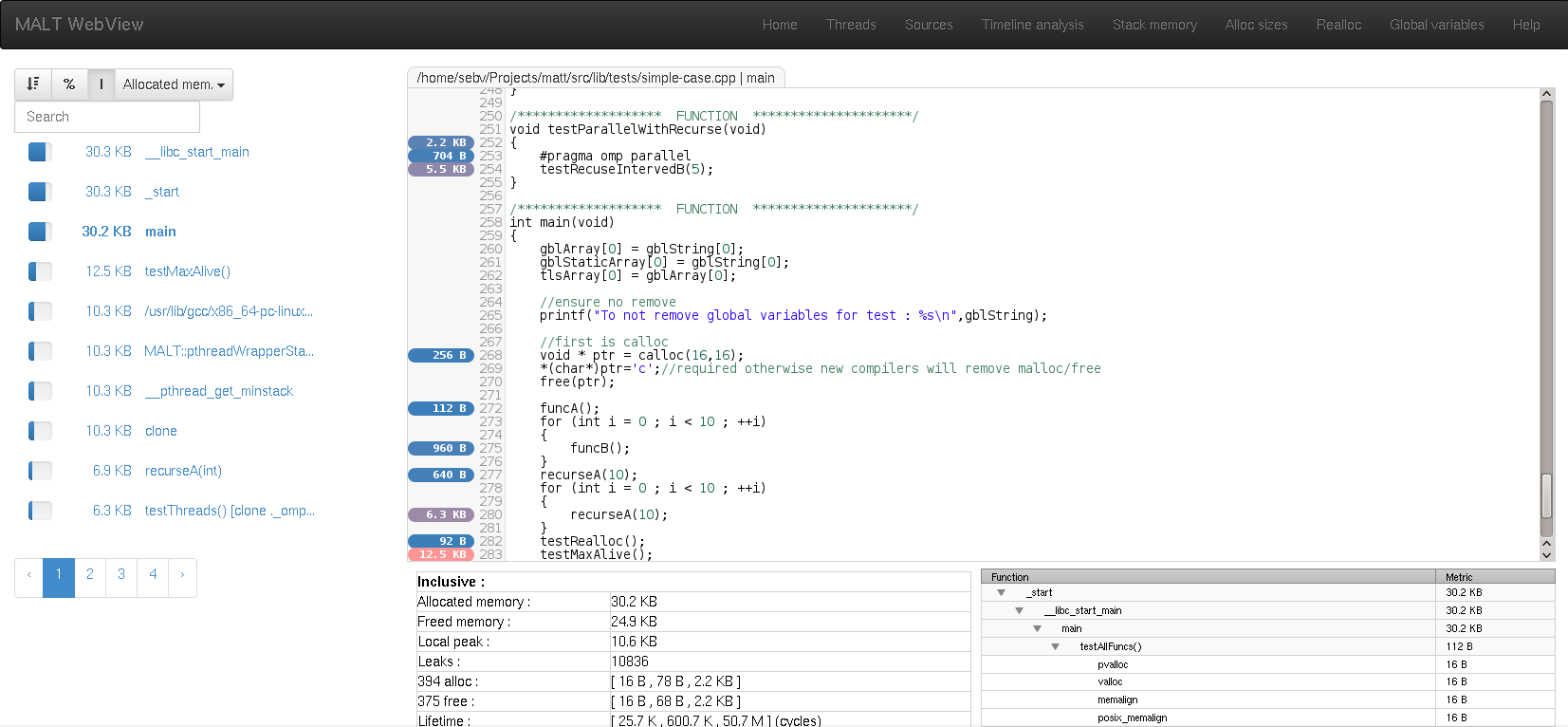Screen dimensions: 1568x727
Task: Go to page 3 of function list
Action: coord(121,574)
